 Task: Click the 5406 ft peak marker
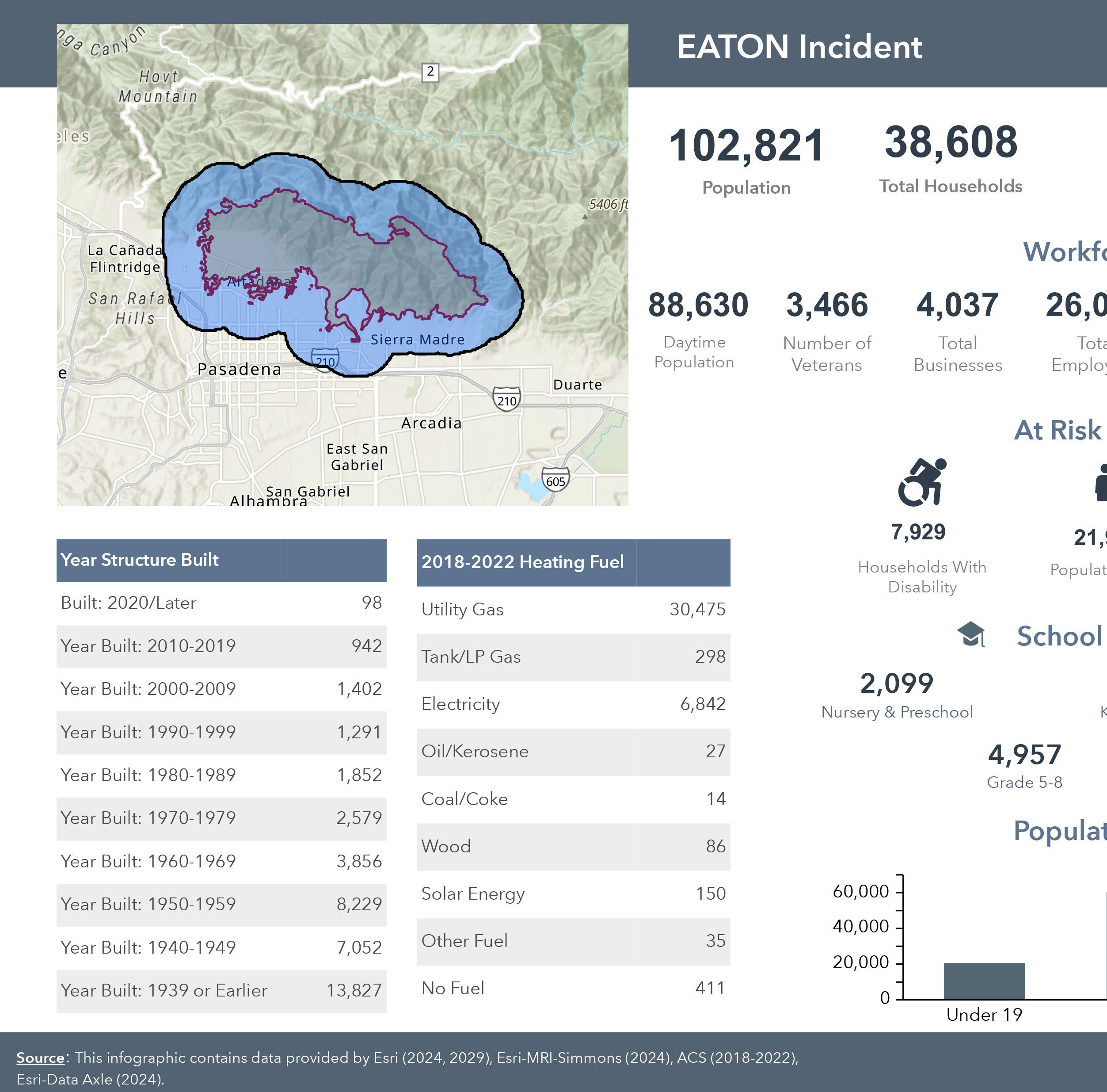[585, 217]
